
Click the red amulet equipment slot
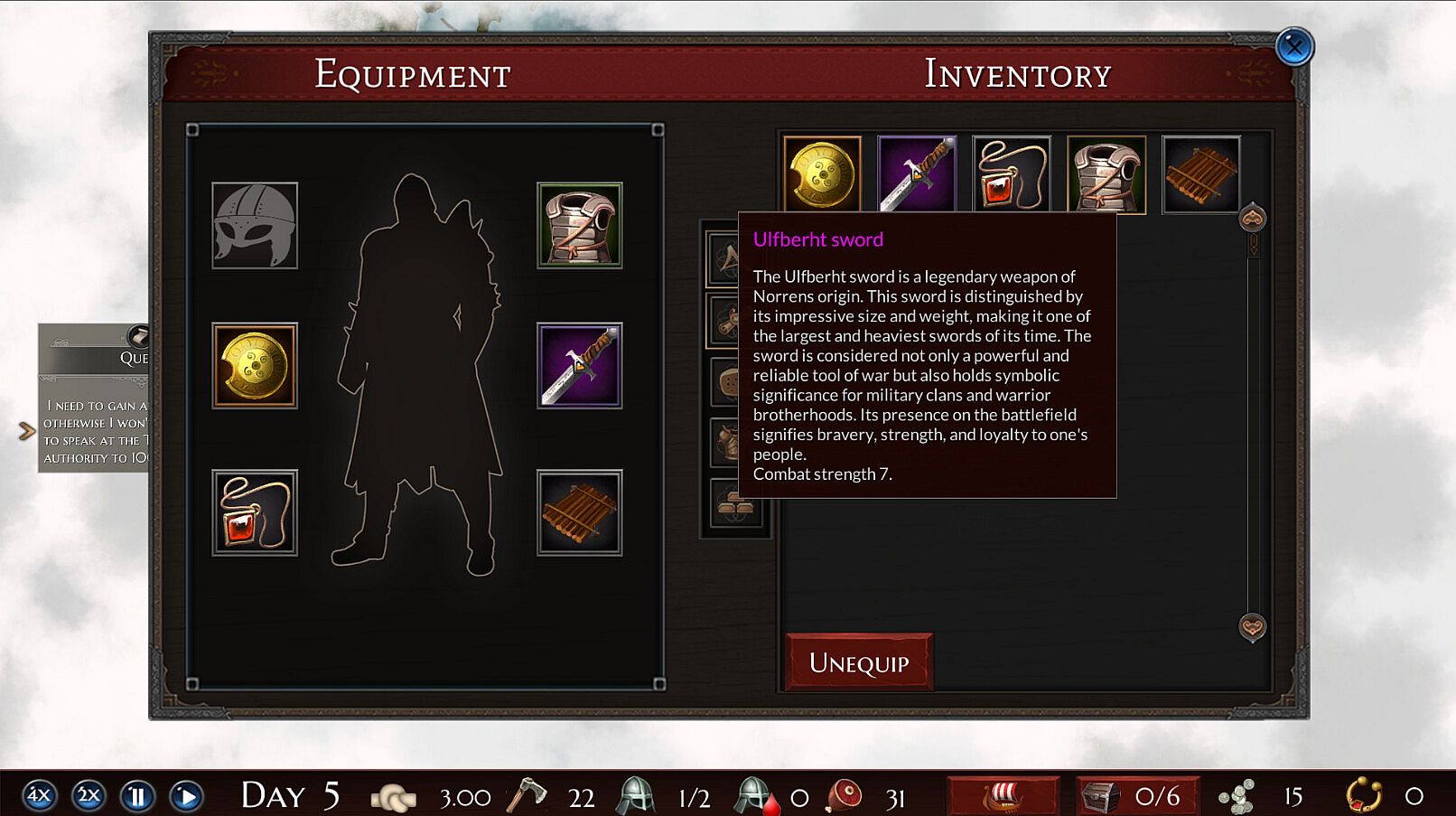point(255,512)
